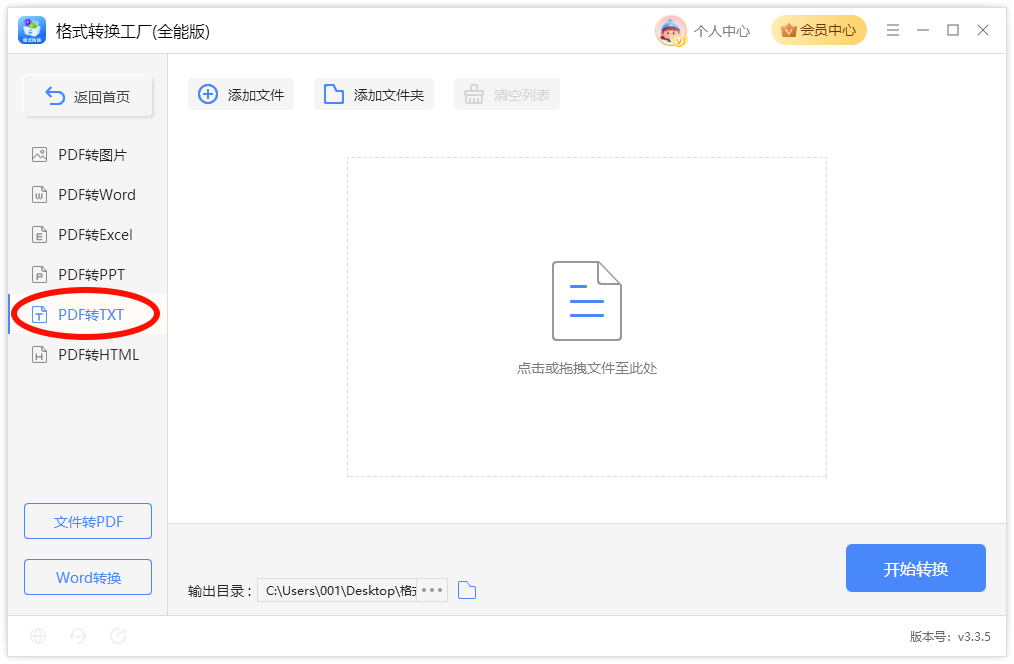Click 点击或拖拽文件至此处 drop zone text
This screenshot has height=664, width=1014.
pos(587,369)
